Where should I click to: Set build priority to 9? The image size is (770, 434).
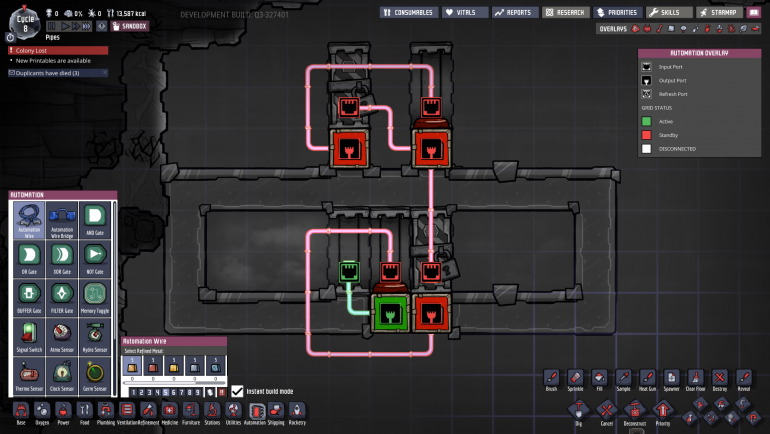(197, 392)
